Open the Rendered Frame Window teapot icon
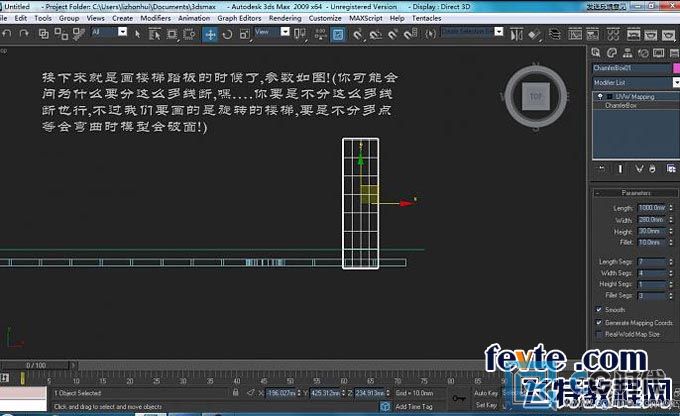 650,34
